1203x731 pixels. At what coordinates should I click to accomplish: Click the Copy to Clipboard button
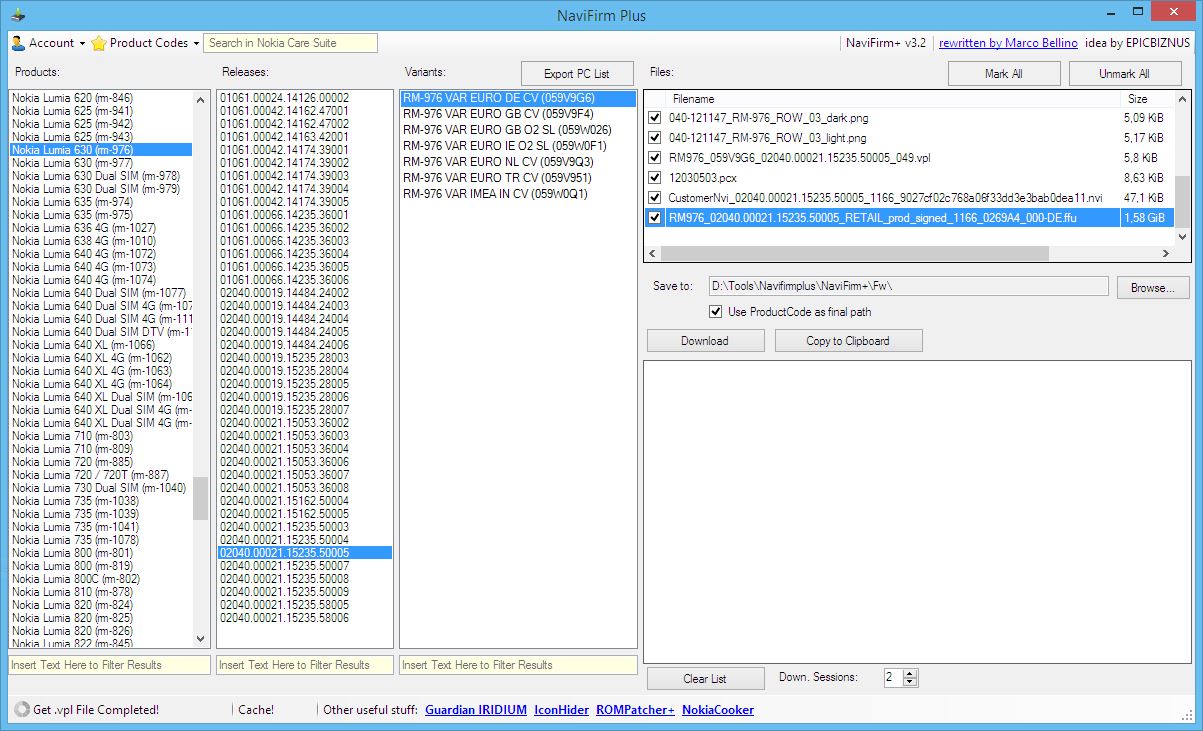coord(848,341)
